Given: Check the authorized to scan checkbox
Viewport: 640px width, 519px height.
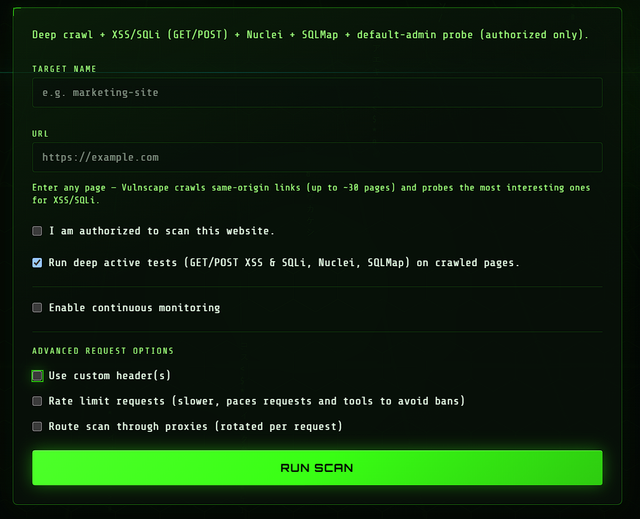Looking at the screenshot, I should (x=37, y=231).
